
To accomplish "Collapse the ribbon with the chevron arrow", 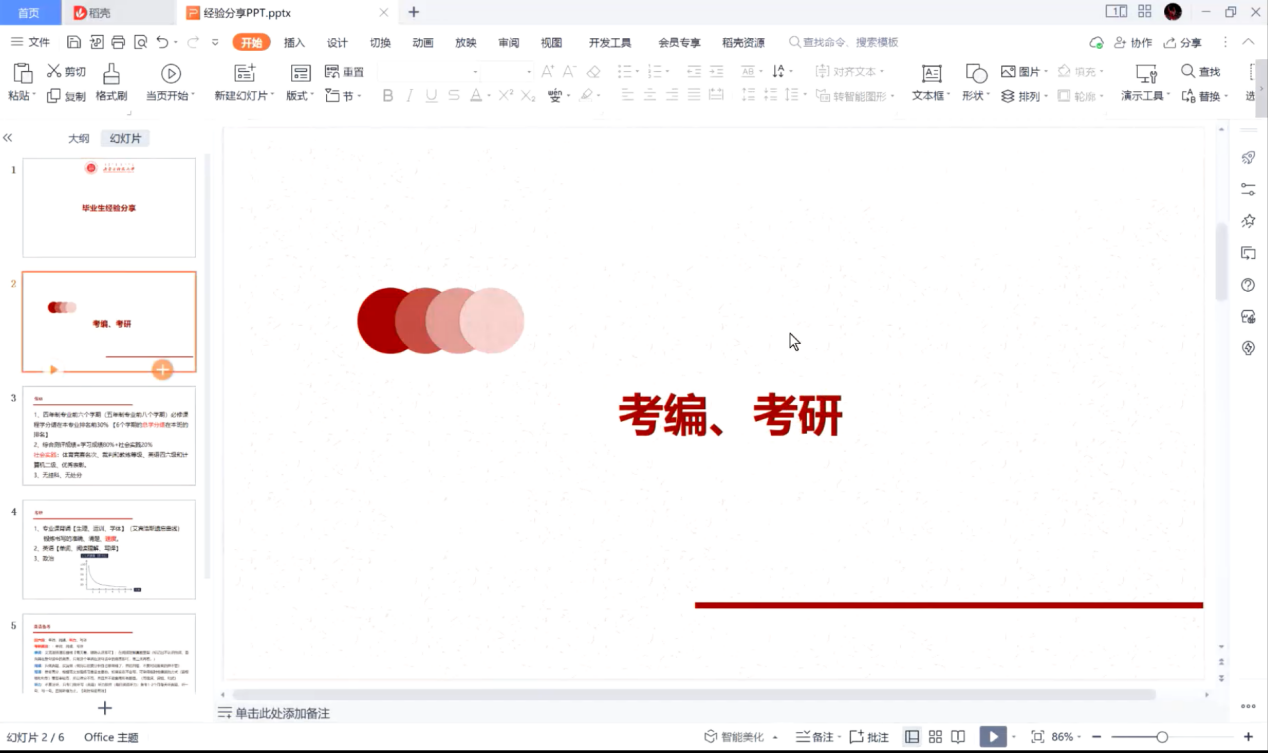I will (x=1248, y=43).
